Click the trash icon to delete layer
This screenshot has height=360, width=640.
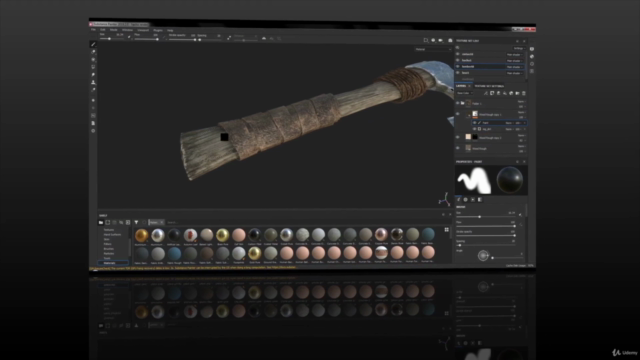(524, 93)
